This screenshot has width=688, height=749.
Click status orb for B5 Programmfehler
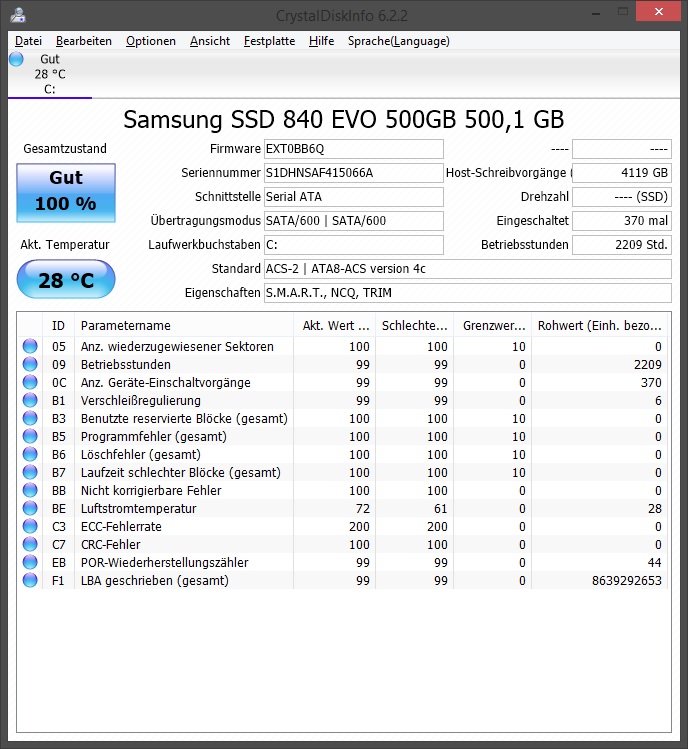(x=30, y=436)
